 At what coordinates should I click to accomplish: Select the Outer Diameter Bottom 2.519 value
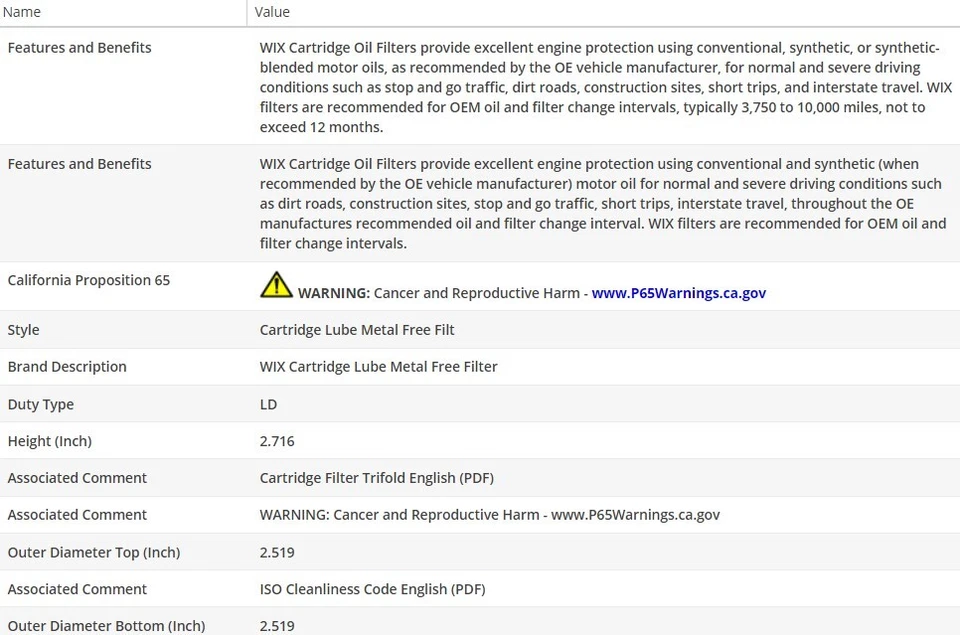(277, 626)
